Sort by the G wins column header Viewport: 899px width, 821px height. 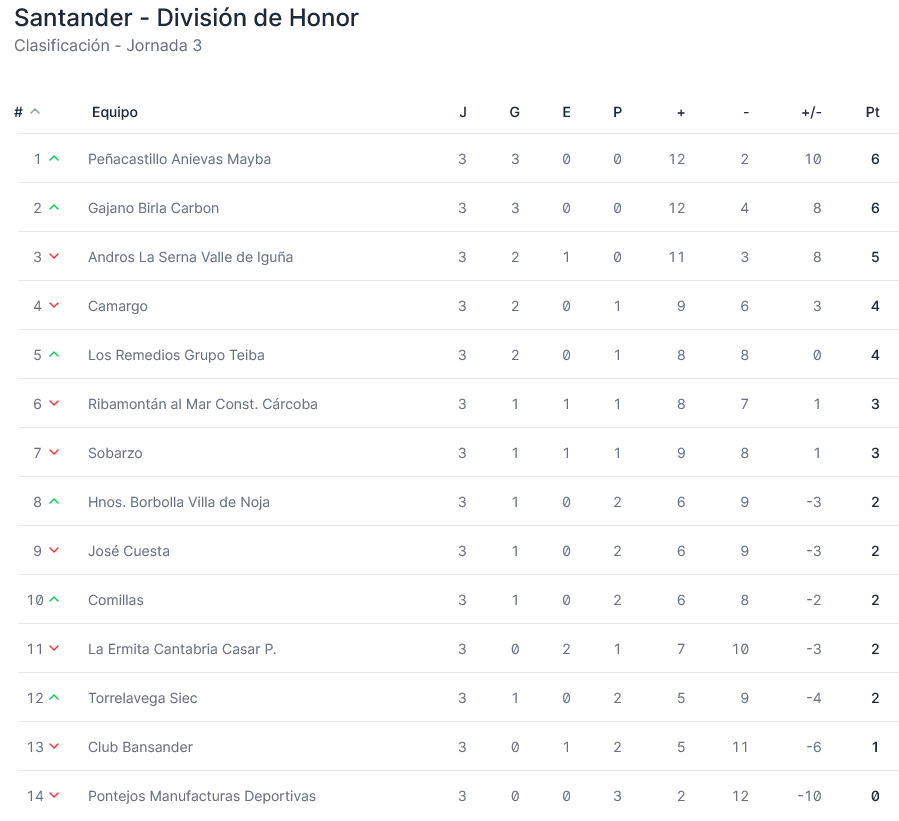click(x=514, y=112)
